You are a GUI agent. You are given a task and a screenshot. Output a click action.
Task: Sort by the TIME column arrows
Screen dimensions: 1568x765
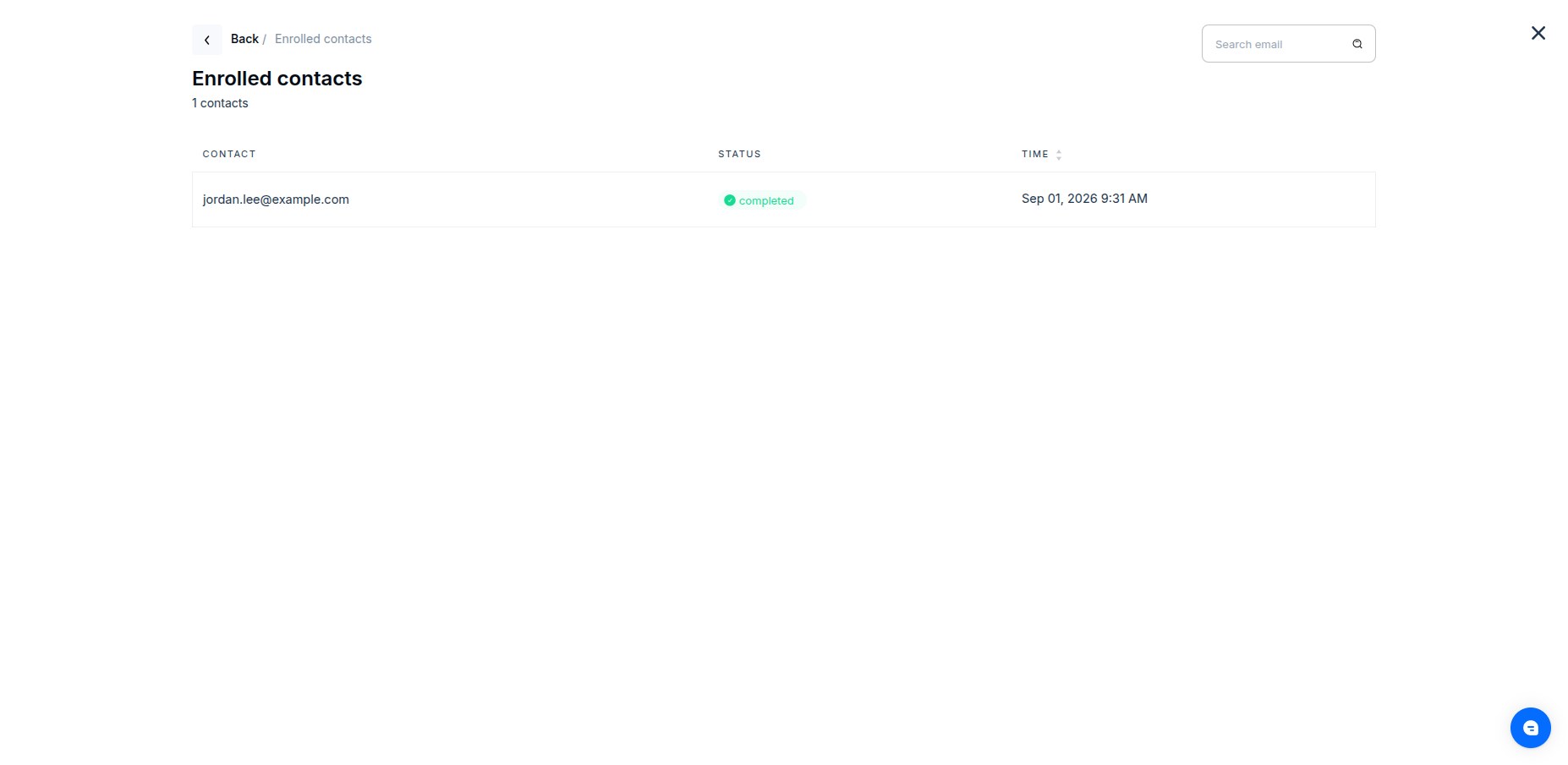[1059, 155]
